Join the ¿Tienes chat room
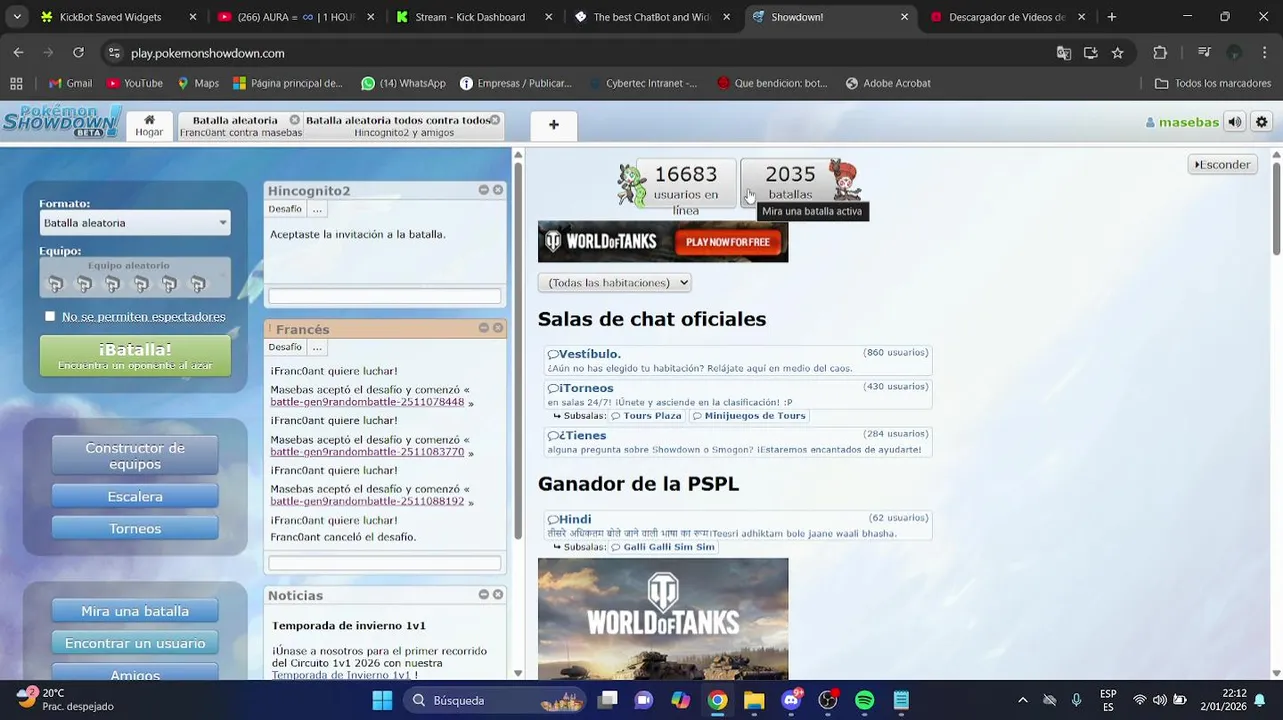The height and width of the screenshot is (720, 1283). (x=738, y=442)
